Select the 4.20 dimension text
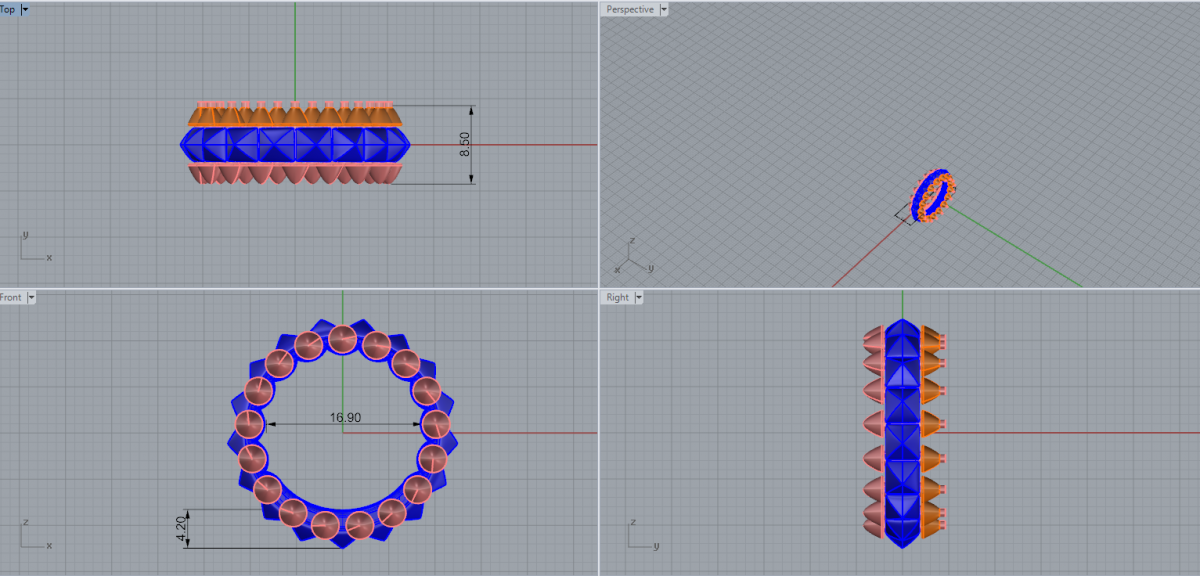The height and width of the screenshot is (576, 1200). (x=181, y=529)
